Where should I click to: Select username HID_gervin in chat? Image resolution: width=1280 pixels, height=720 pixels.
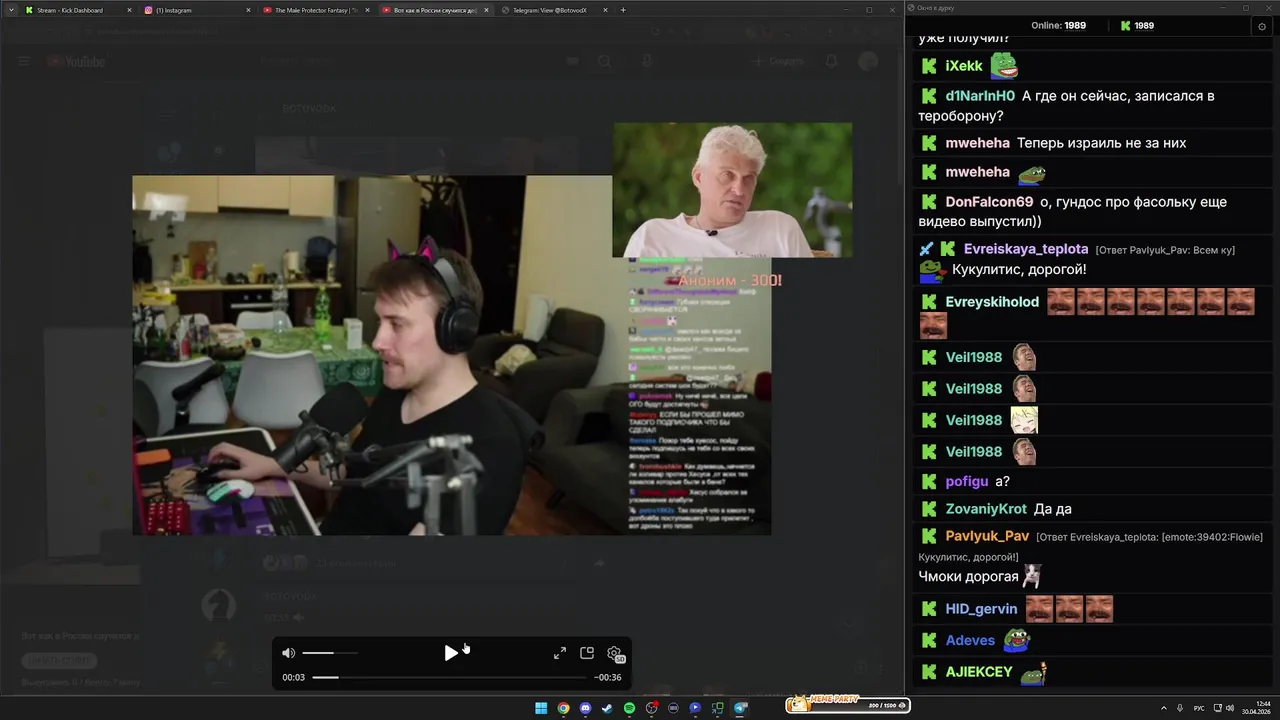coord(981,609)
